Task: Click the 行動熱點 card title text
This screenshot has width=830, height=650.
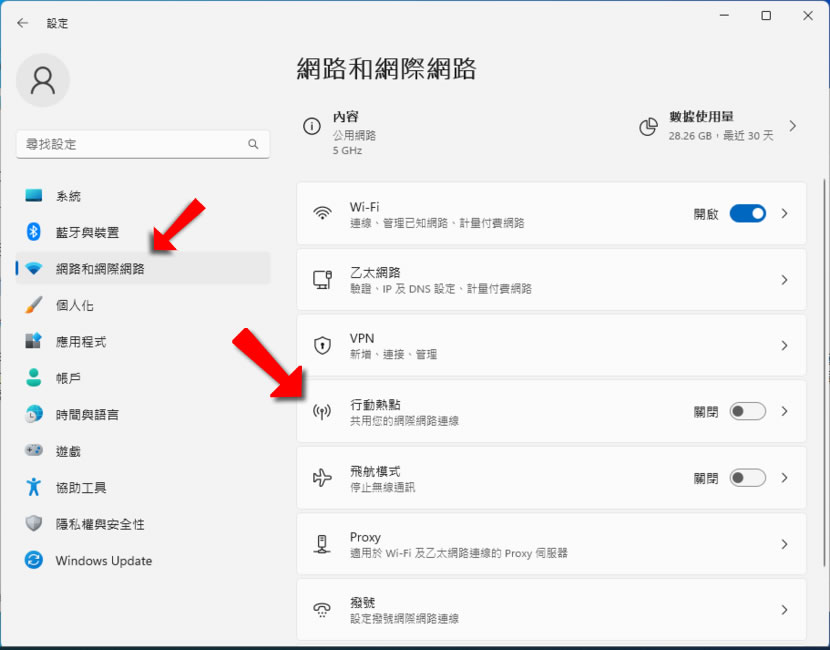Action: tap(375, 404)
